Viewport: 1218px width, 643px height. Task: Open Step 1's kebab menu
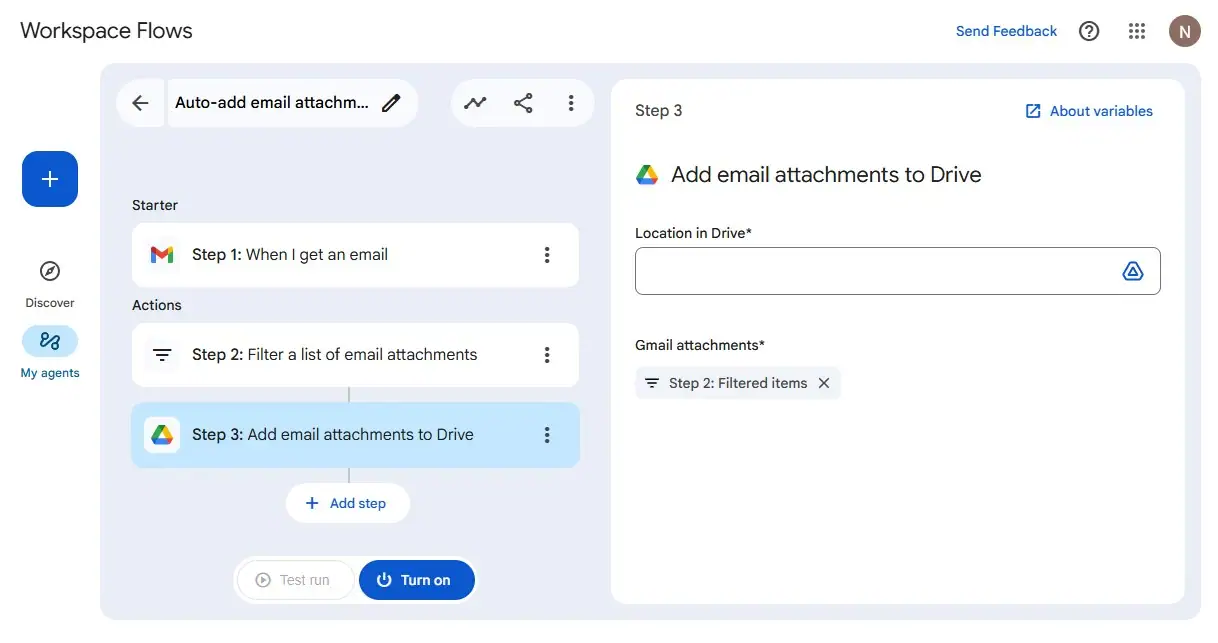click(547, 255)
